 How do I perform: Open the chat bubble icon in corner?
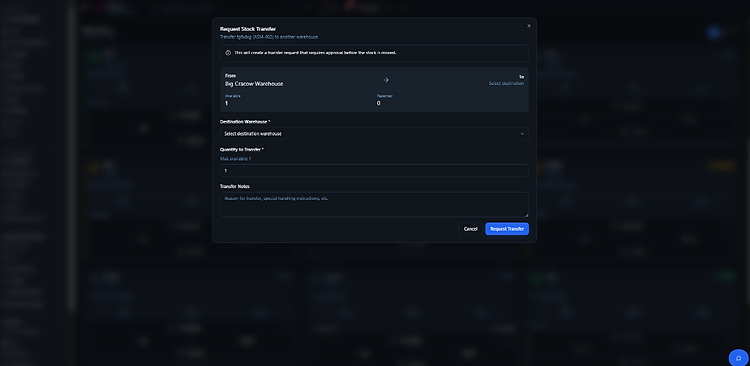click(739, 358)
